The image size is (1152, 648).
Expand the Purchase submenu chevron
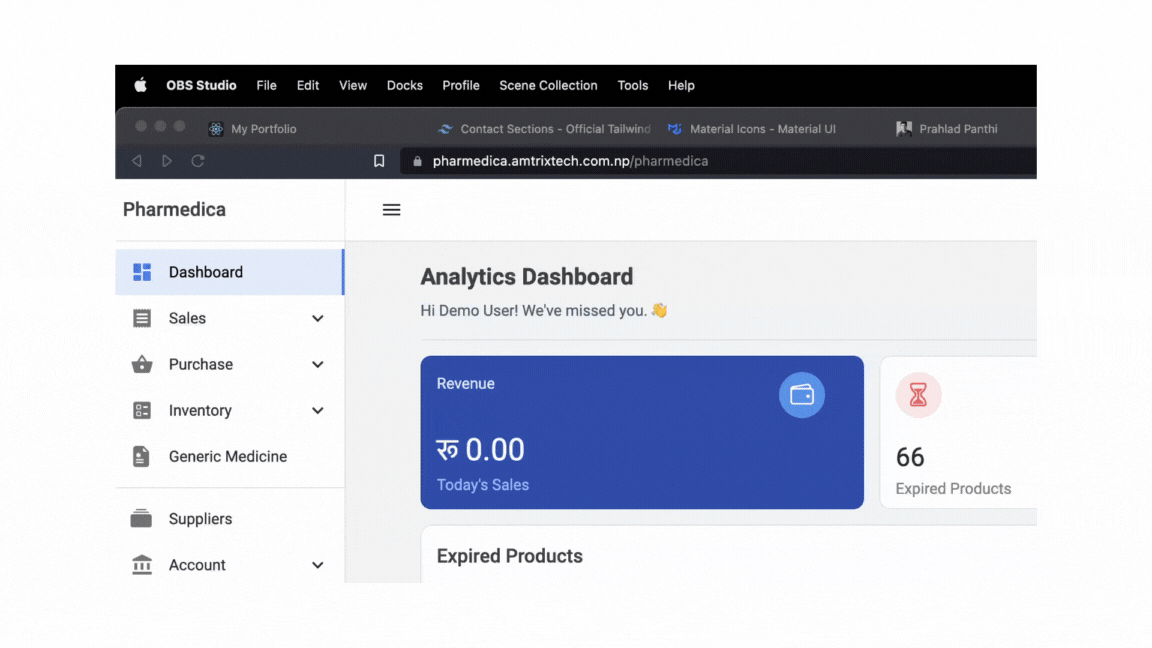click(x=317, y=365)
